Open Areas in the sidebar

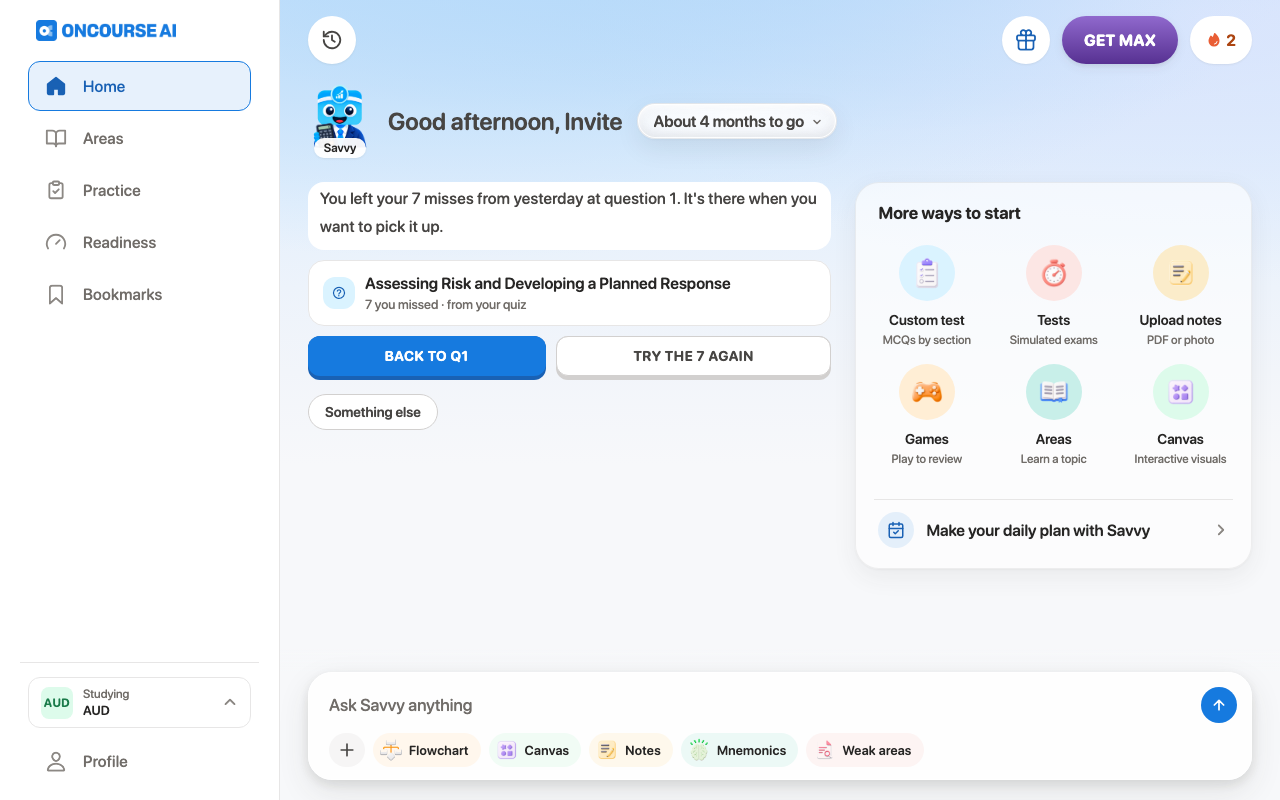point(139,138)
